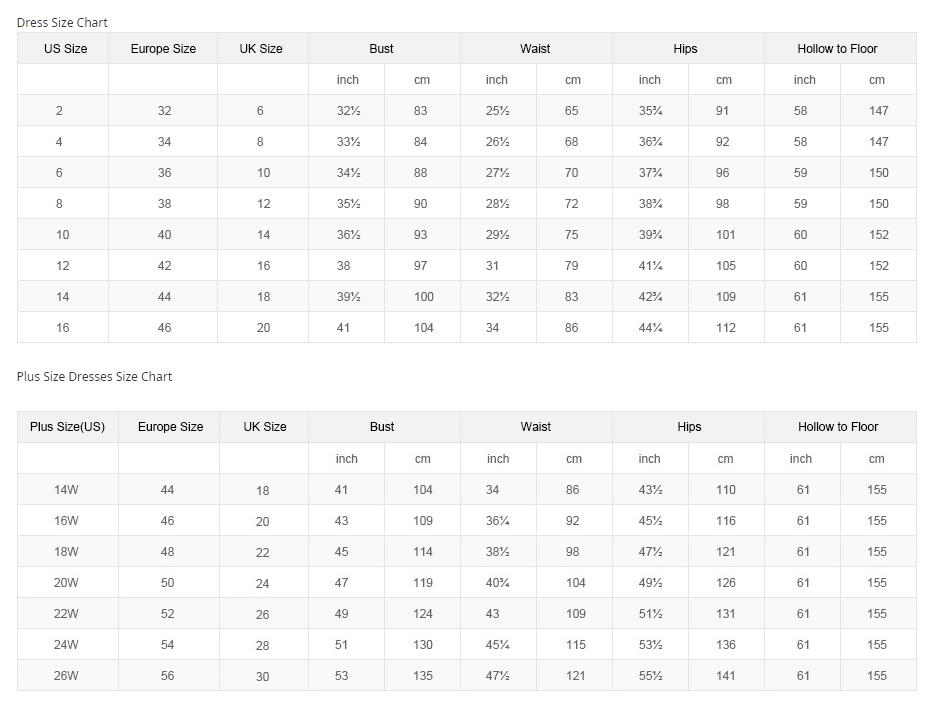Click Europe Size 38 cell

coord(164,204)
